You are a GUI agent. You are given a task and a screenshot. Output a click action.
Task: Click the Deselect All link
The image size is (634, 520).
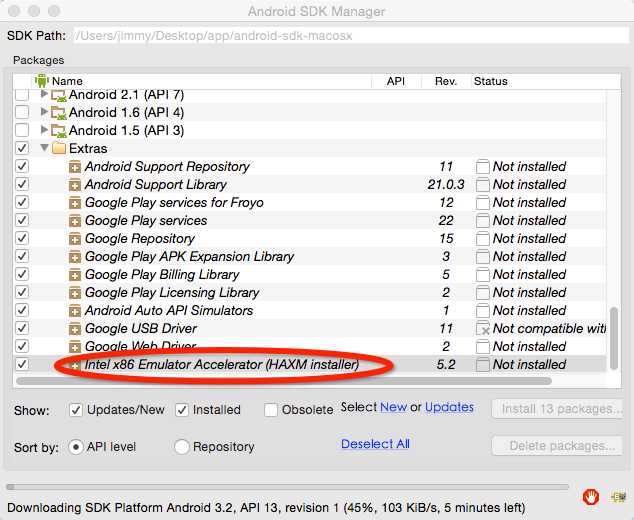375,444
